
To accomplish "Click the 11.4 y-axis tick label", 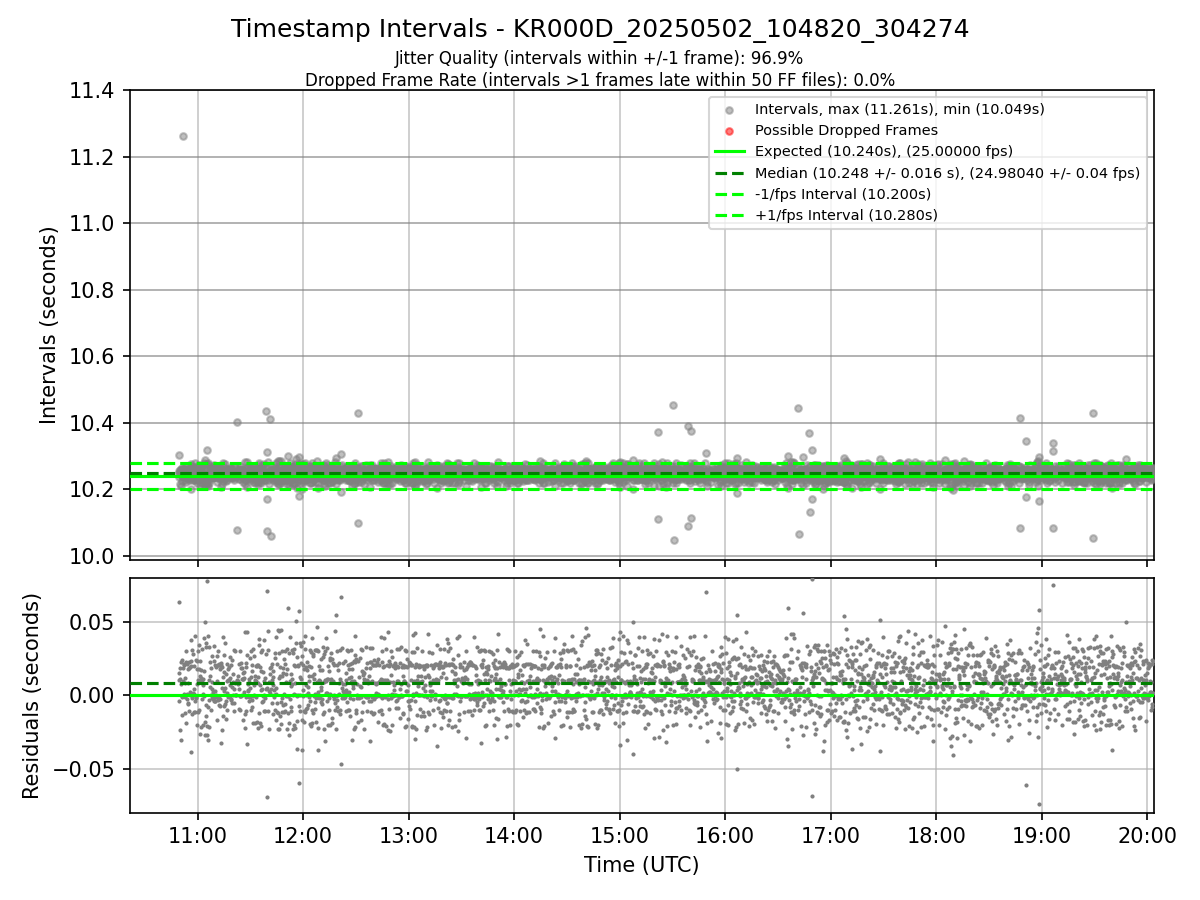I will 91,91.
